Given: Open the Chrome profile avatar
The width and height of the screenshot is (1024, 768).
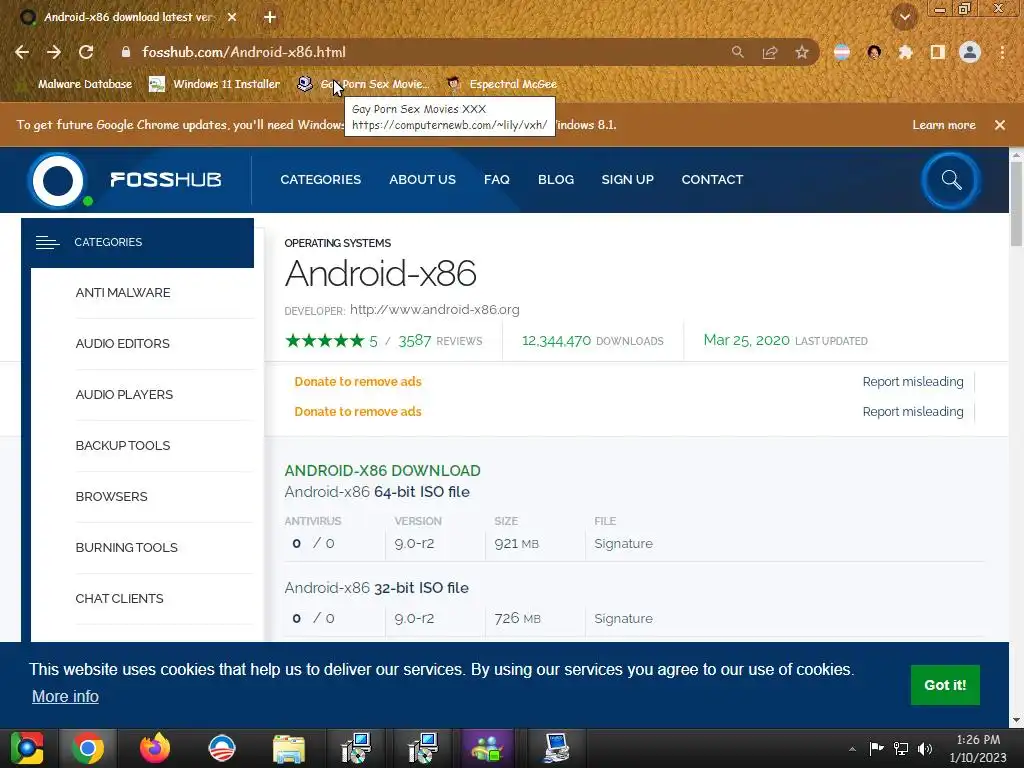Looking at the screenshot, I should pyautogui.click(x=970, y=52).
